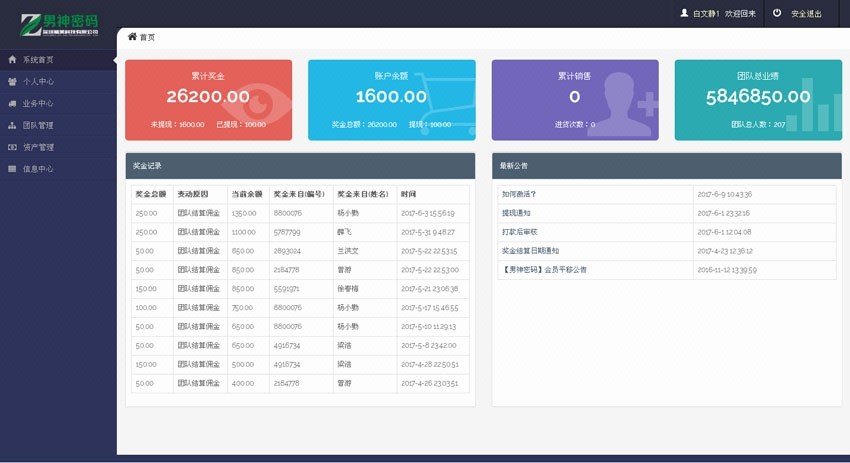The width and height of the screenshot is (850, 463).
Task: Click the 最新公告 panel header
Action: pos(667,166)
